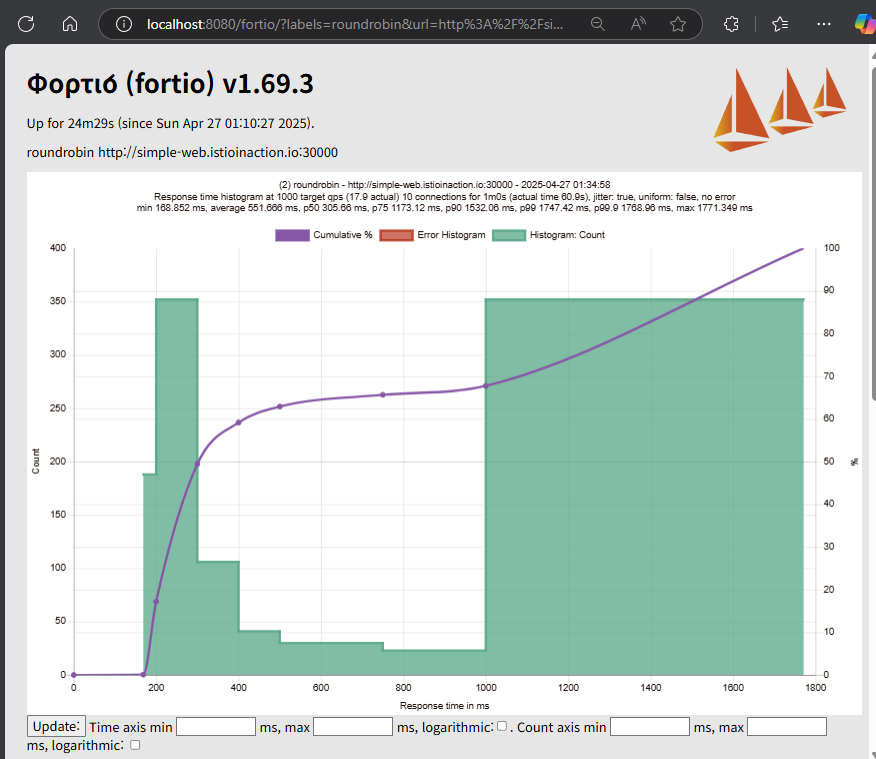This screenshot has height=759, width=876.
Task: Click cumulative curve point at 200 ms
Action: (156, 602)
